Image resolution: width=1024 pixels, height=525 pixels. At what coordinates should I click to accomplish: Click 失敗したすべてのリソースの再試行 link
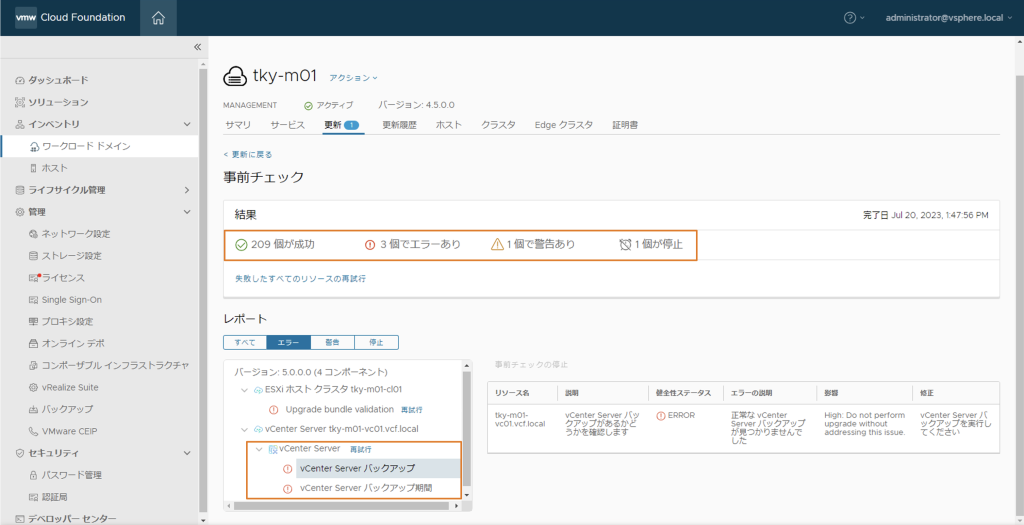(300, 279)
